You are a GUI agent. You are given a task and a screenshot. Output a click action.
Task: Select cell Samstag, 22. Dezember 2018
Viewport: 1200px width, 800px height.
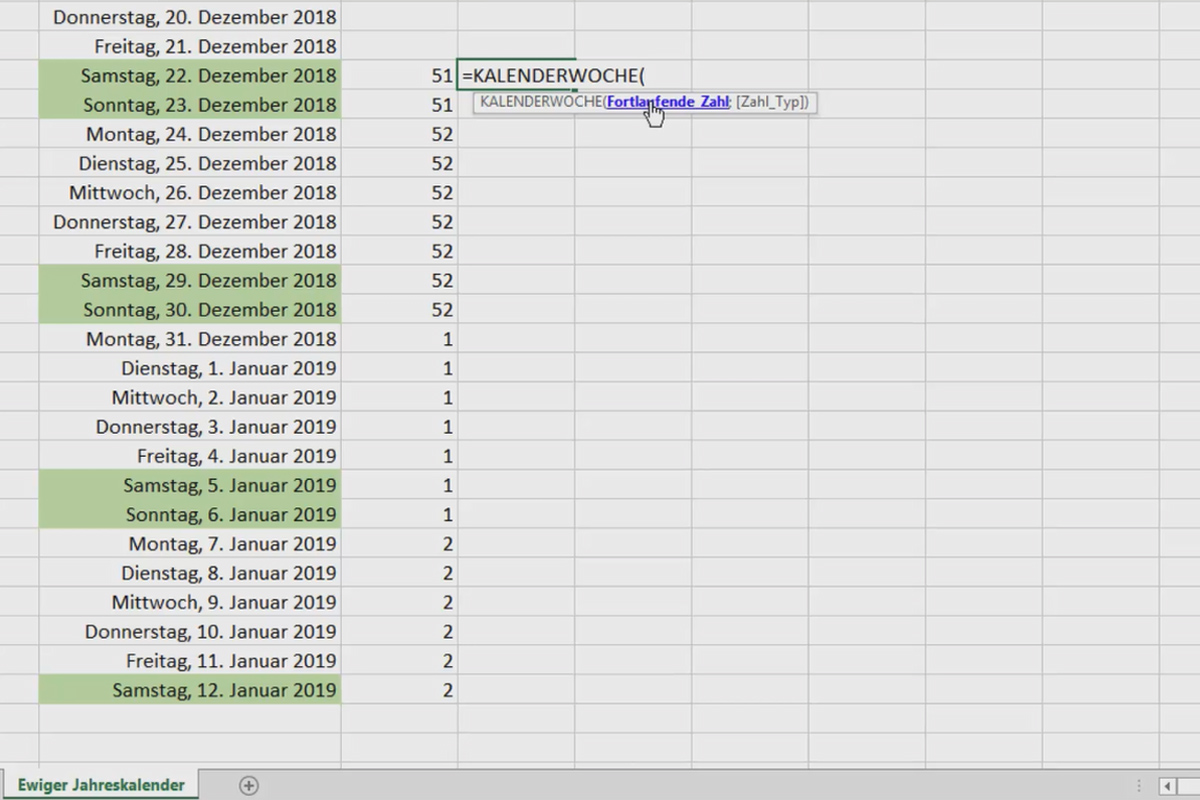(x=190, y=76)
